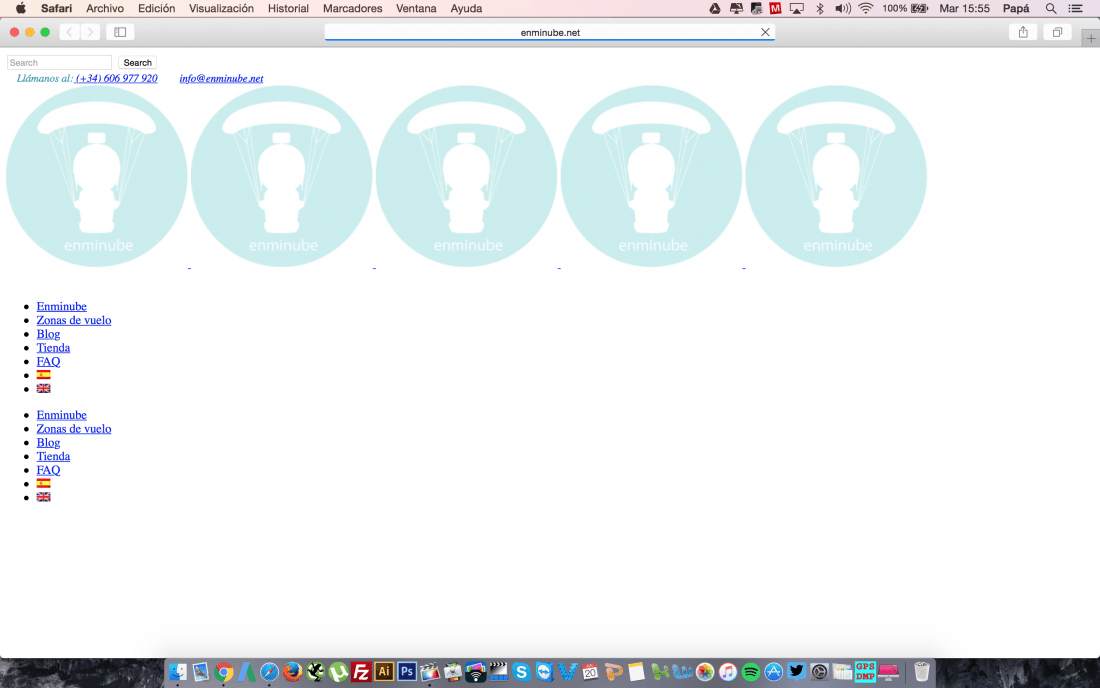Image resolution: width=1100 pixels, height=688 pixels.
Task: Click the page Search button
Action: click(x=138, y=62)
